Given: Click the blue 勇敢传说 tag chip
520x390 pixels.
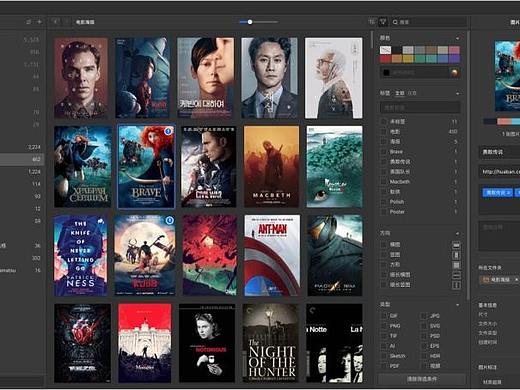Looking at the screenshot, I should pos(496,192).
